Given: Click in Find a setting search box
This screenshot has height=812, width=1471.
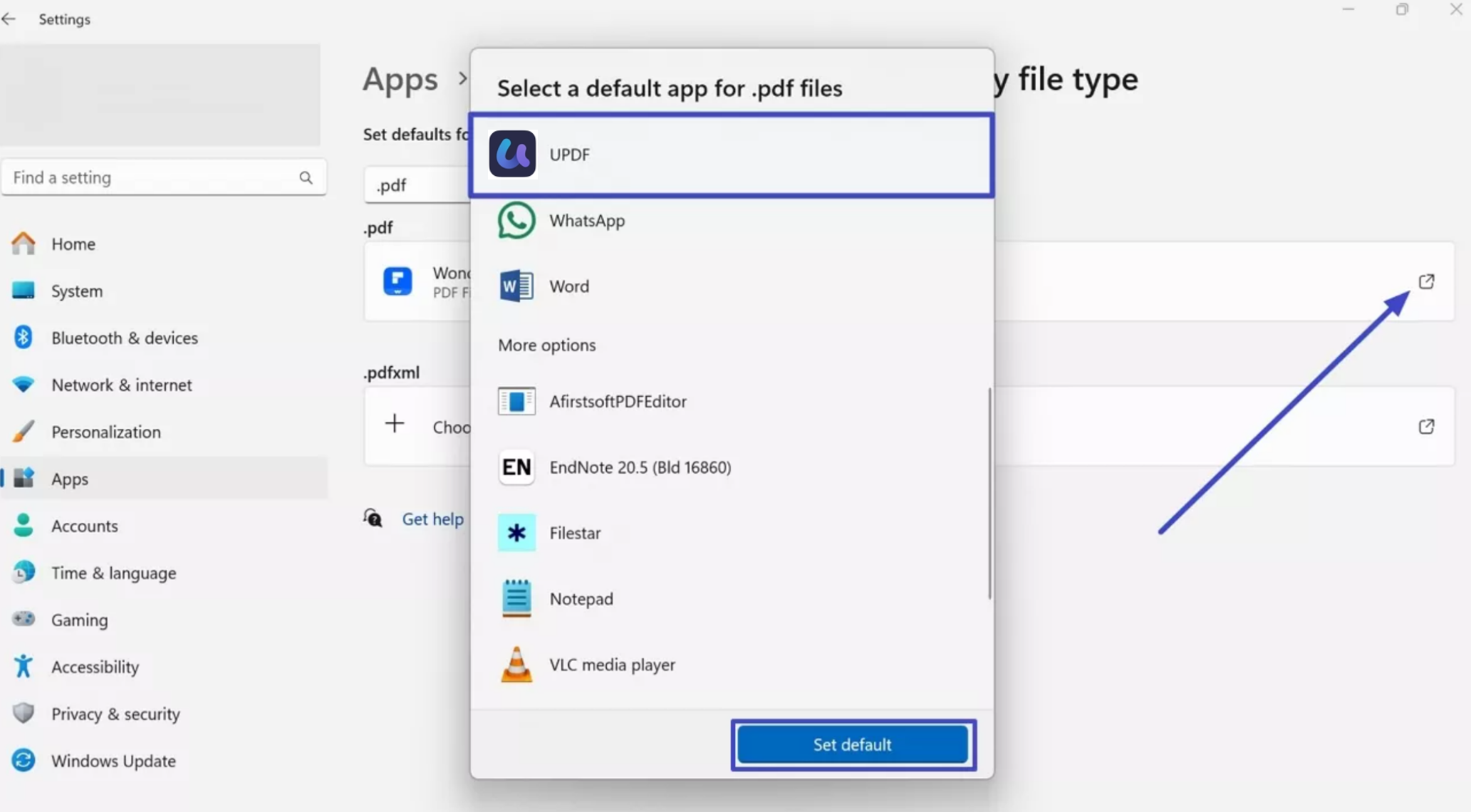Looking at the screenshot, I should click(164, 177).
